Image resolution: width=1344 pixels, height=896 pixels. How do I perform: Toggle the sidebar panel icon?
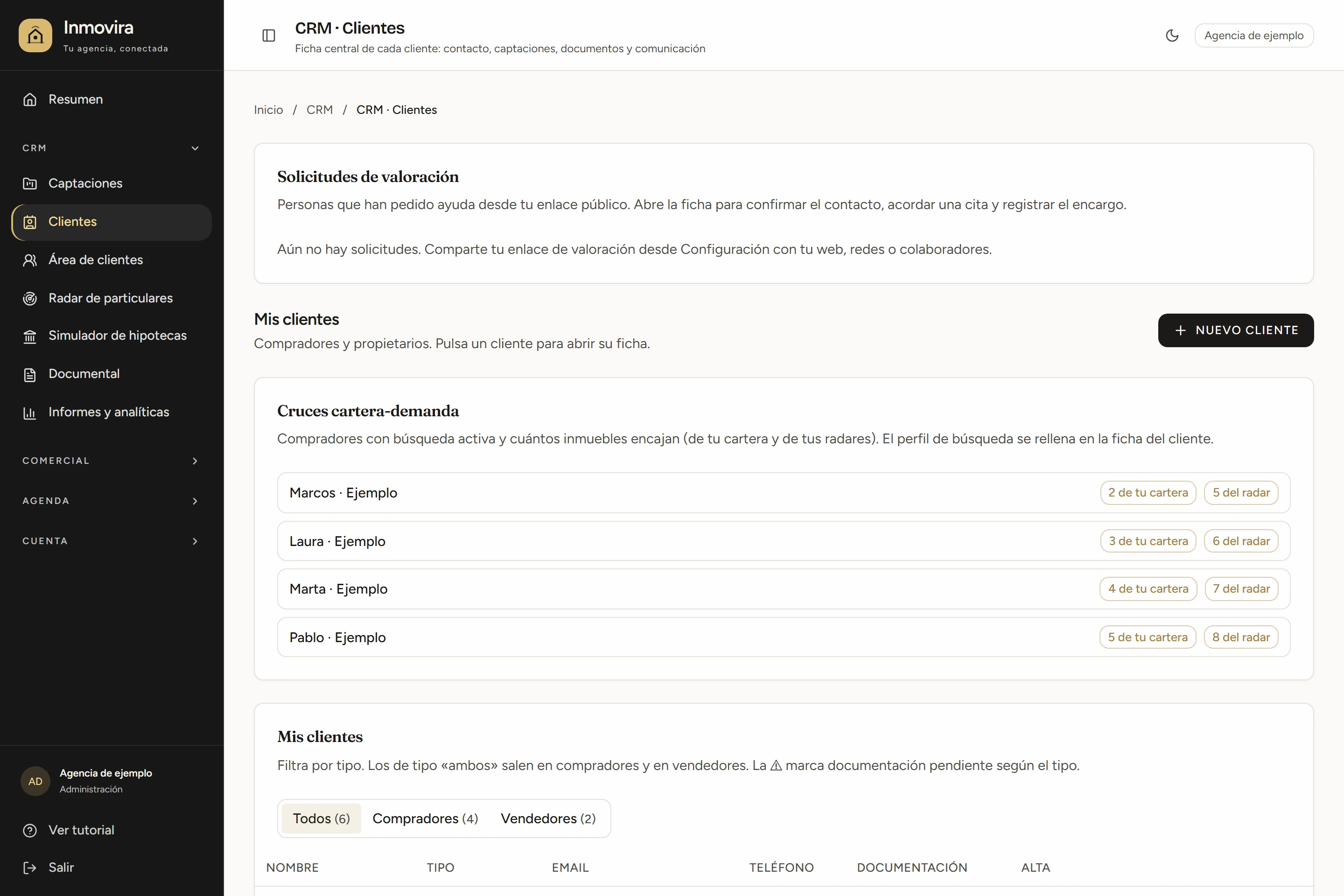269,35
